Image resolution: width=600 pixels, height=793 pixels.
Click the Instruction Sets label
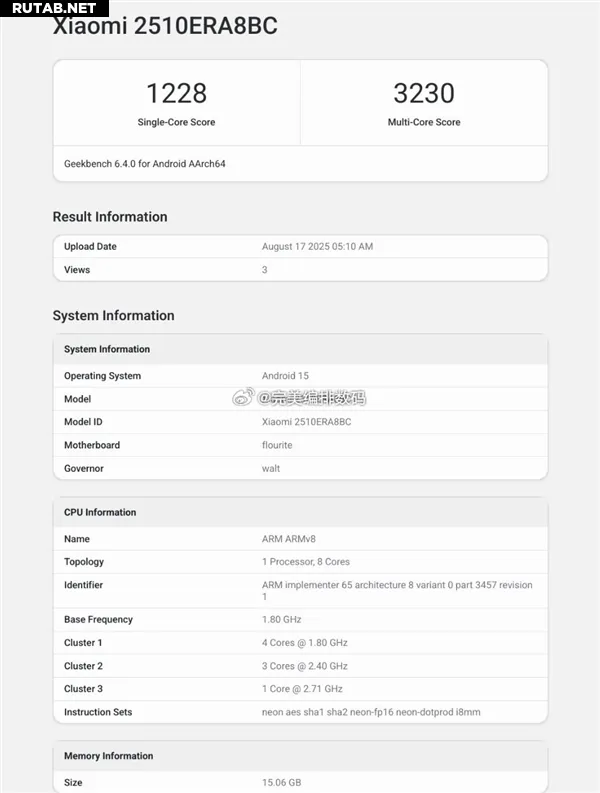pos(98,712)
